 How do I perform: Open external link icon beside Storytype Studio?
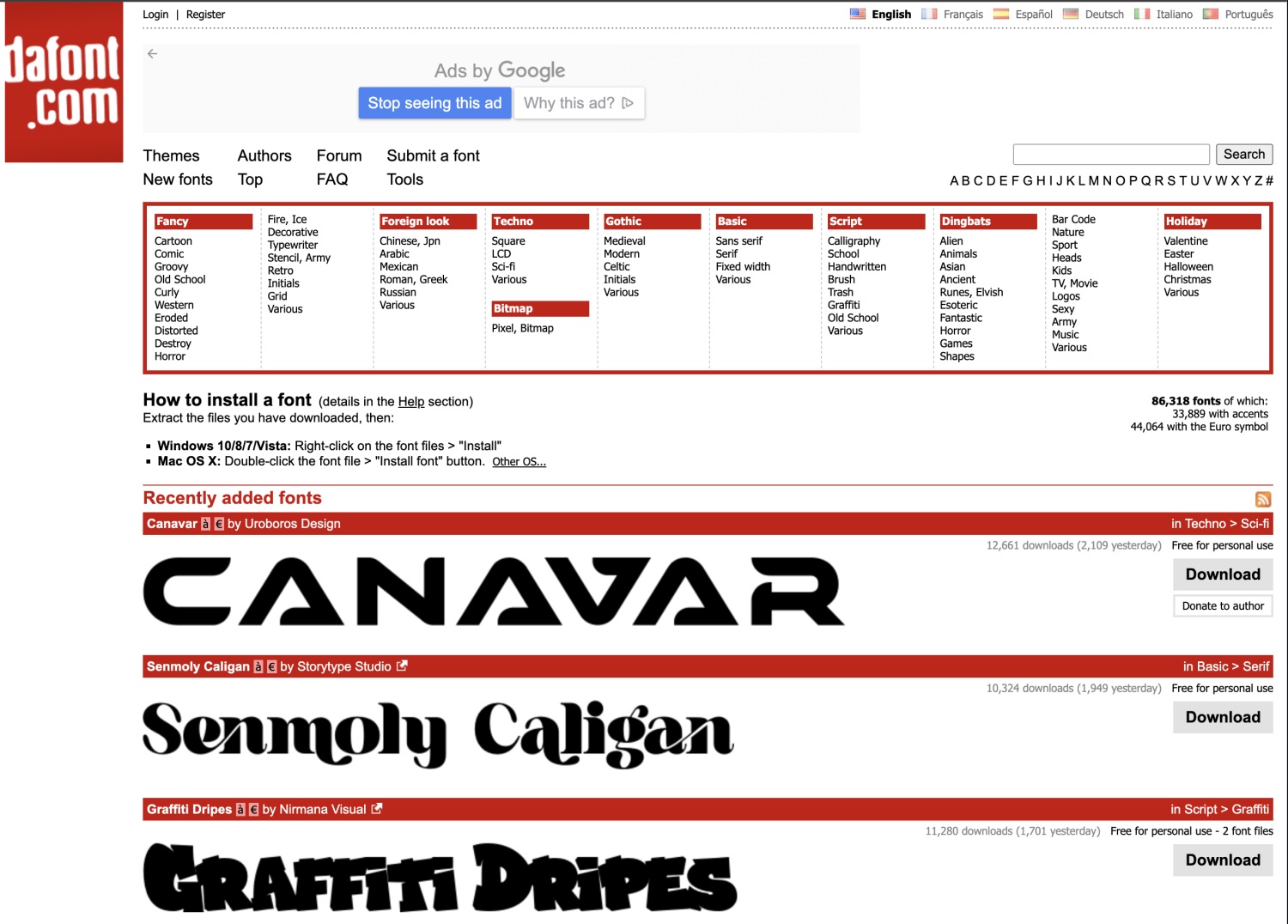402,666
